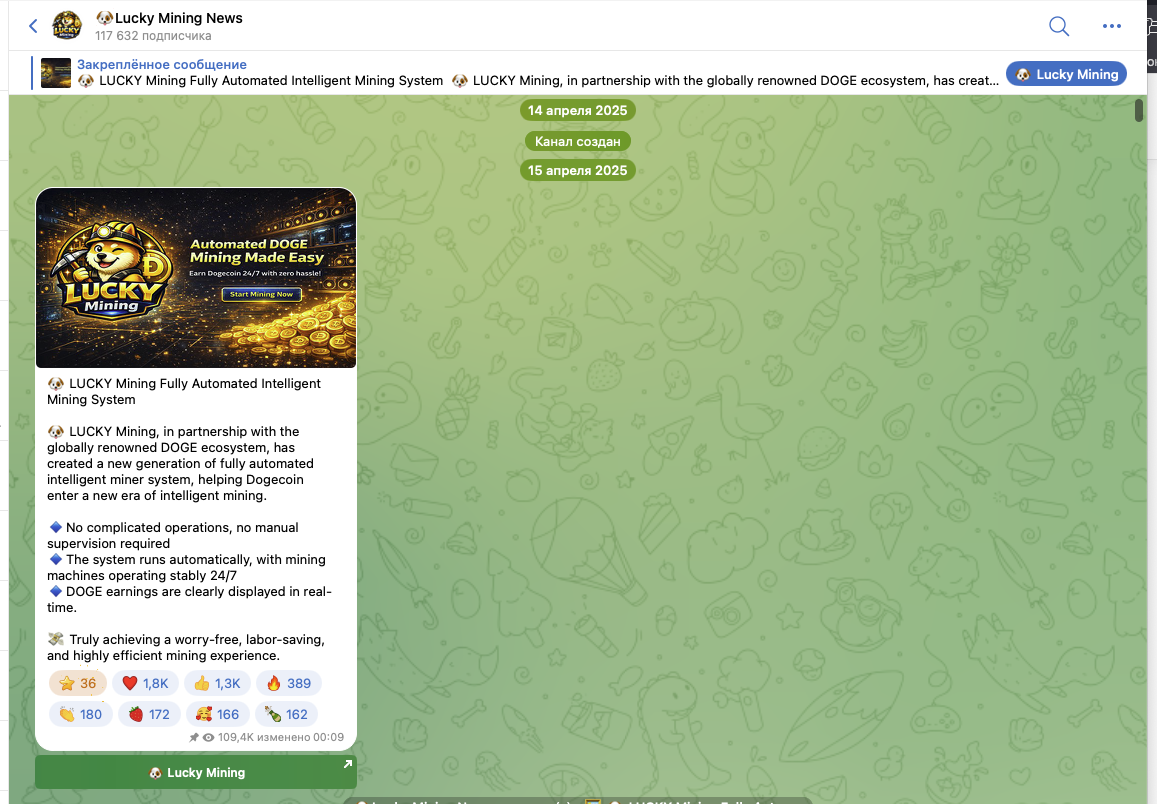Open Lucky Mining News channel avatar
The width and height of the screenshot is (1157, 804).
(x=67, y=26)
